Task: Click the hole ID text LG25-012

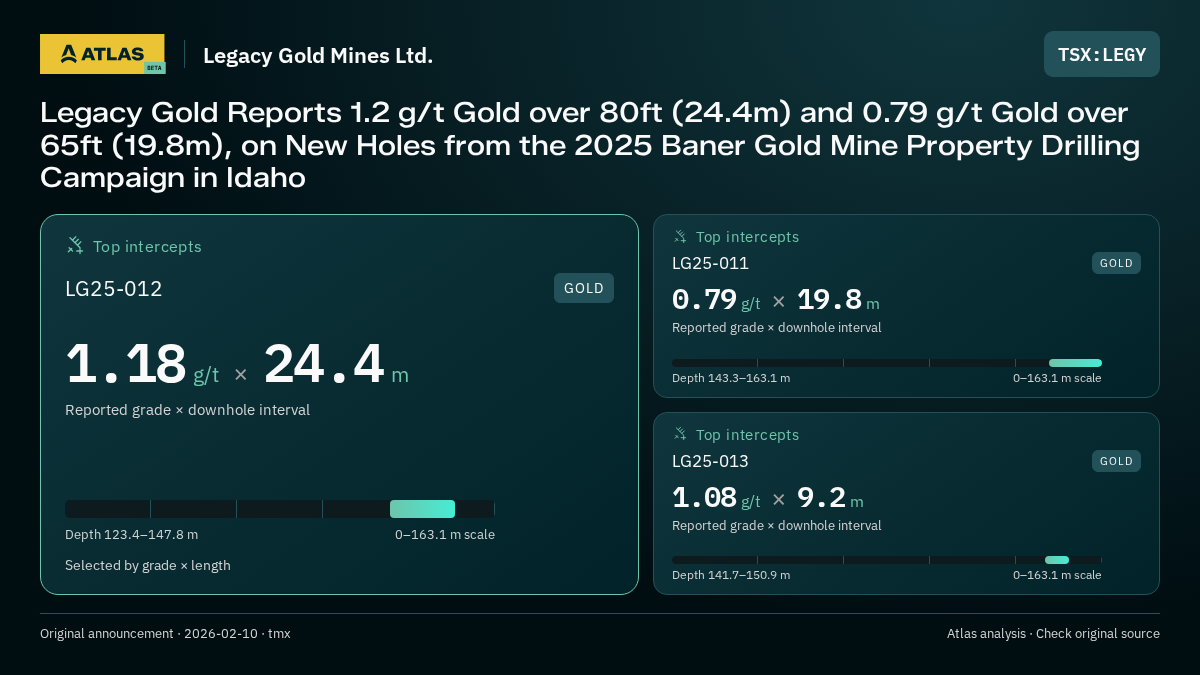Action: click(x=114, y=289)
